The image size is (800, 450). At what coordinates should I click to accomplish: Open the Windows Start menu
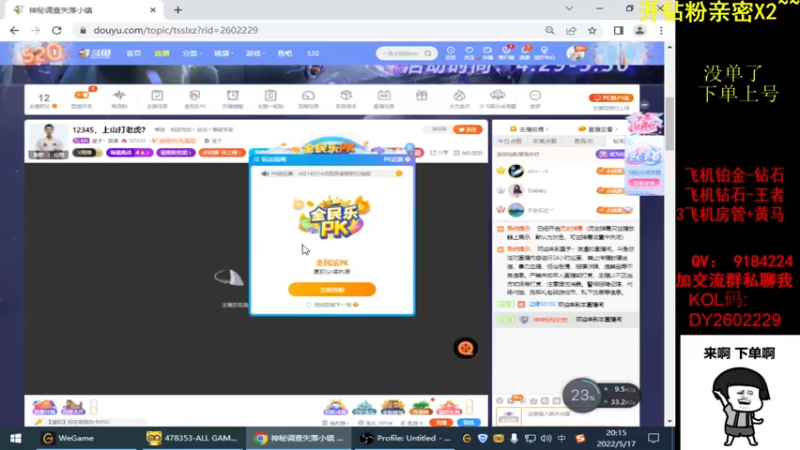(x=16, y=438)
